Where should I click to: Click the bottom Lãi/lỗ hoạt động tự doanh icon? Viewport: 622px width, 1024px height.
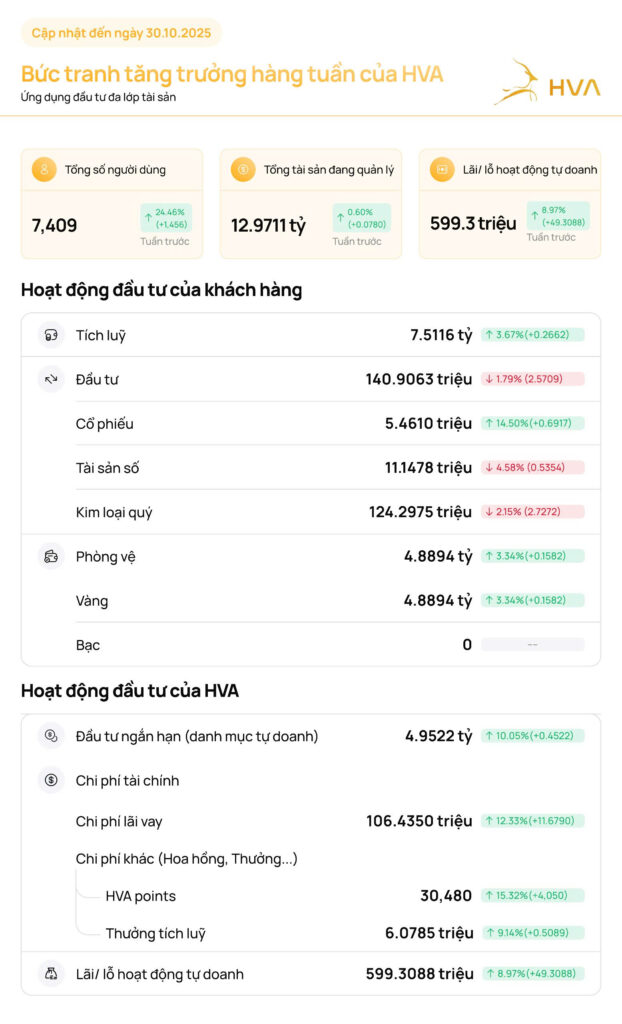(x=51, y=973)
